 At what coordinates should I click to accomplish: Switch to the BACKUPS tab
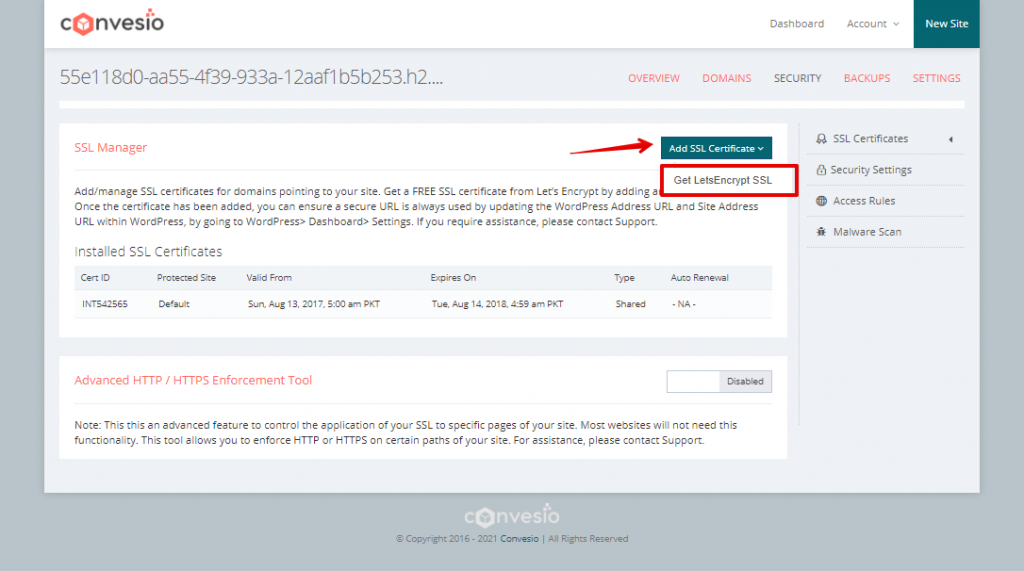point(867,78)
